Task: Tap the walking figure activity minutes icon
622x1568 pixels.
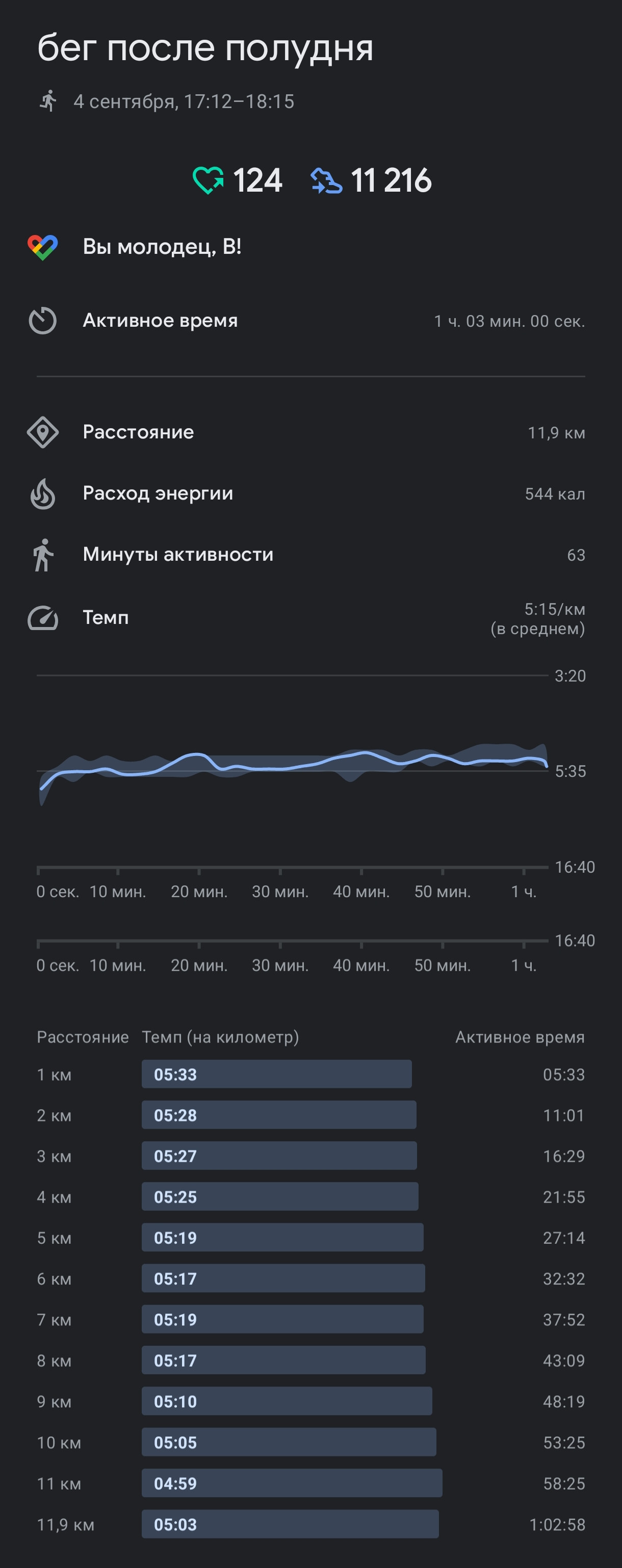Action: [x=43, y=555]
